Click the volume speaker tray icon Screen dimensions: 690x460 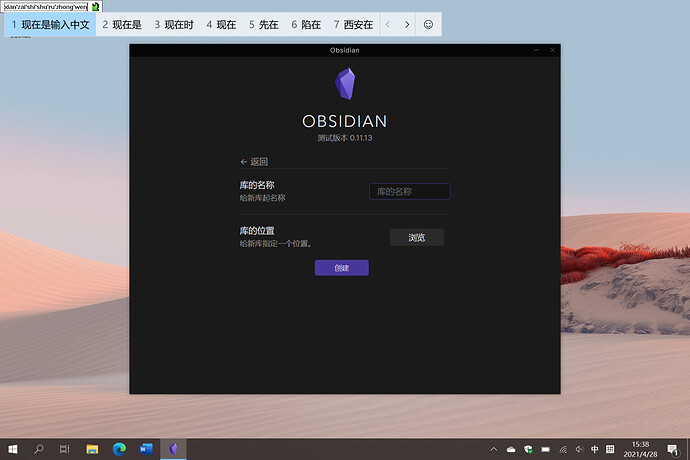point(579,449)
